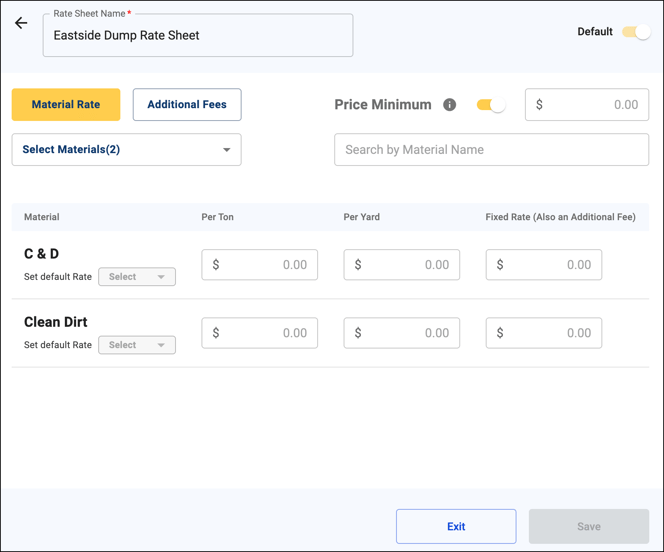664x552 pixels.
Task: Edit Clean Dirt Per Yard rate
Action: 402,333
